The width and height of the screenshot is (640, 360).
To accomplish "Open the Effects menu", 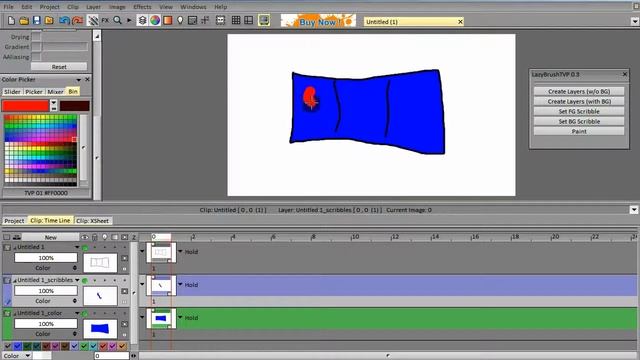I will point(142,7).
